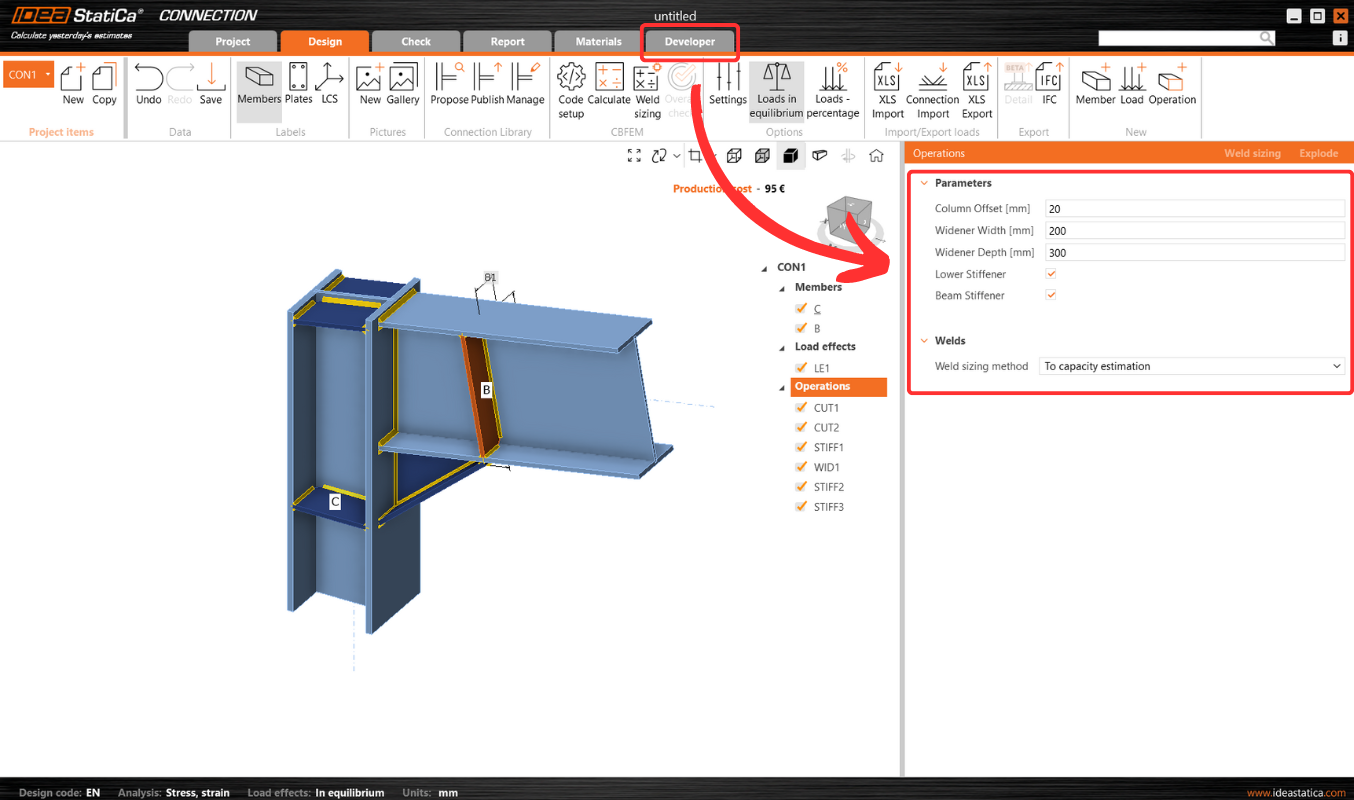Click the Plates labels icon
Image resolution: width=1354 pixels, height=800 pixels.
tap(298, 85)
